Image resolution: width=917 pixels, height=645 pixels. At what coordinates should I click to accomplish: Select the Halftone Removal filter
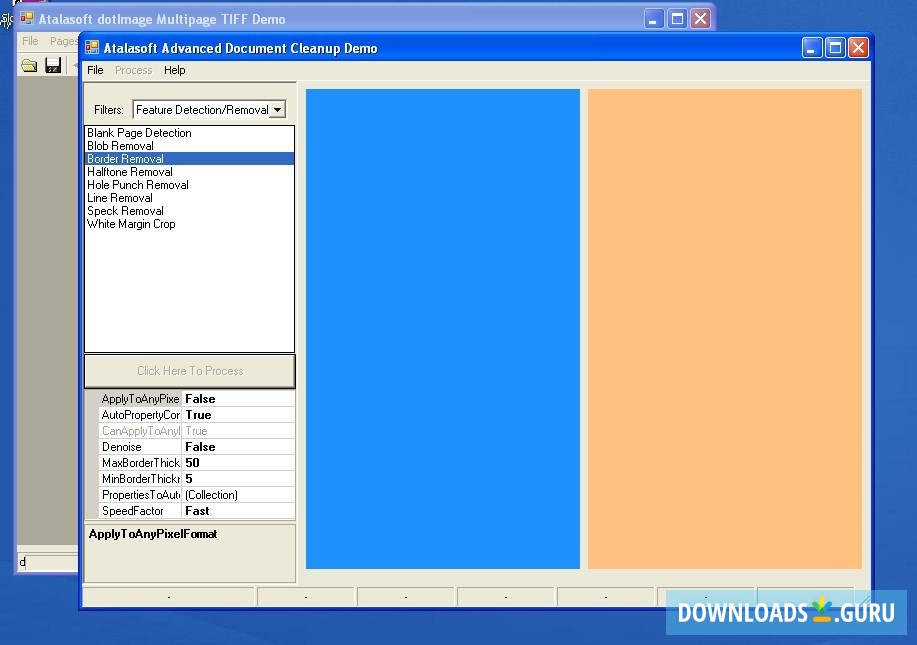(x=129, y=171)
